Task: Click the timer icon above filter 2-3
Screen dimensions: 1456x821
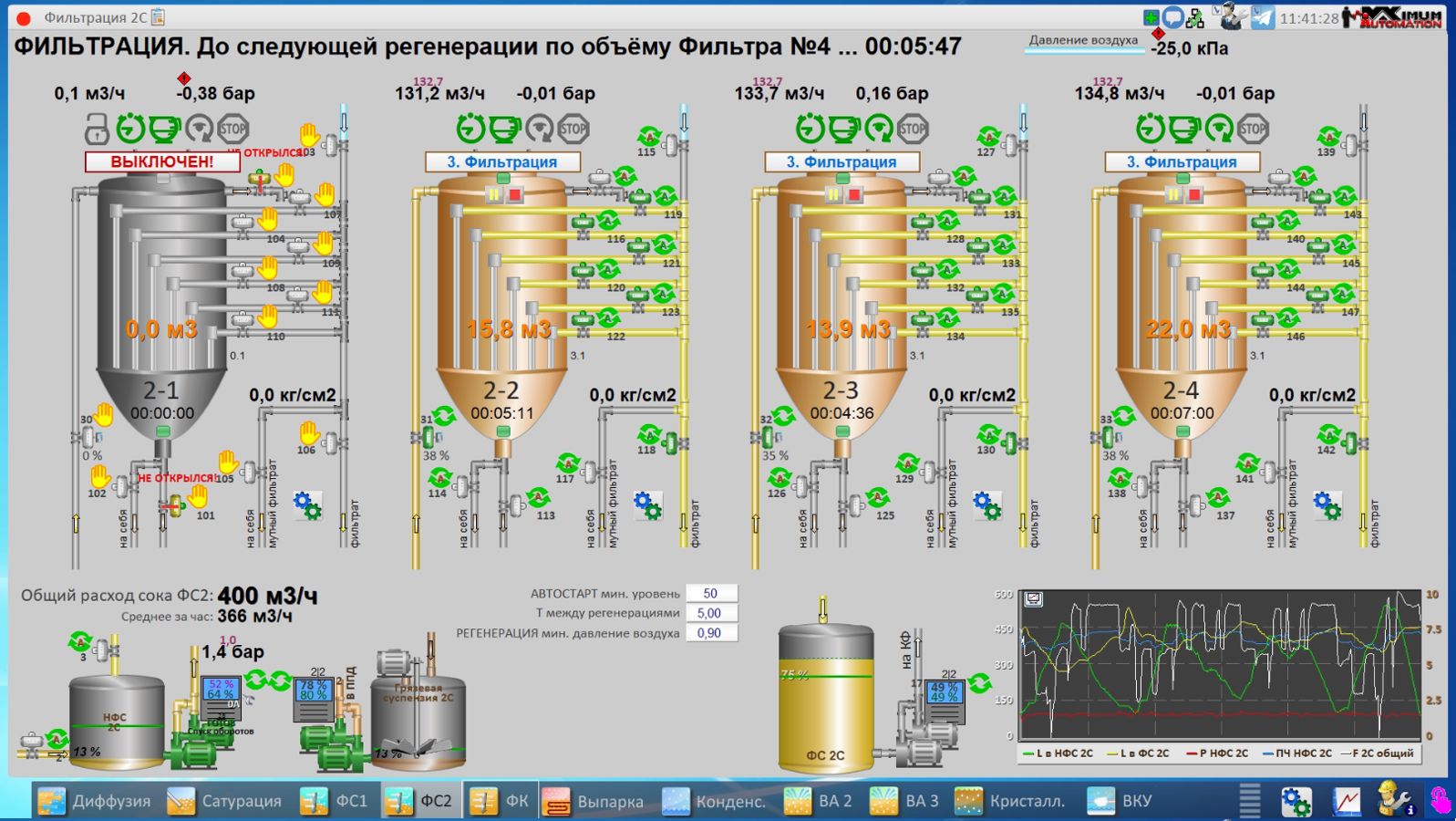Action: pos(810,129)
